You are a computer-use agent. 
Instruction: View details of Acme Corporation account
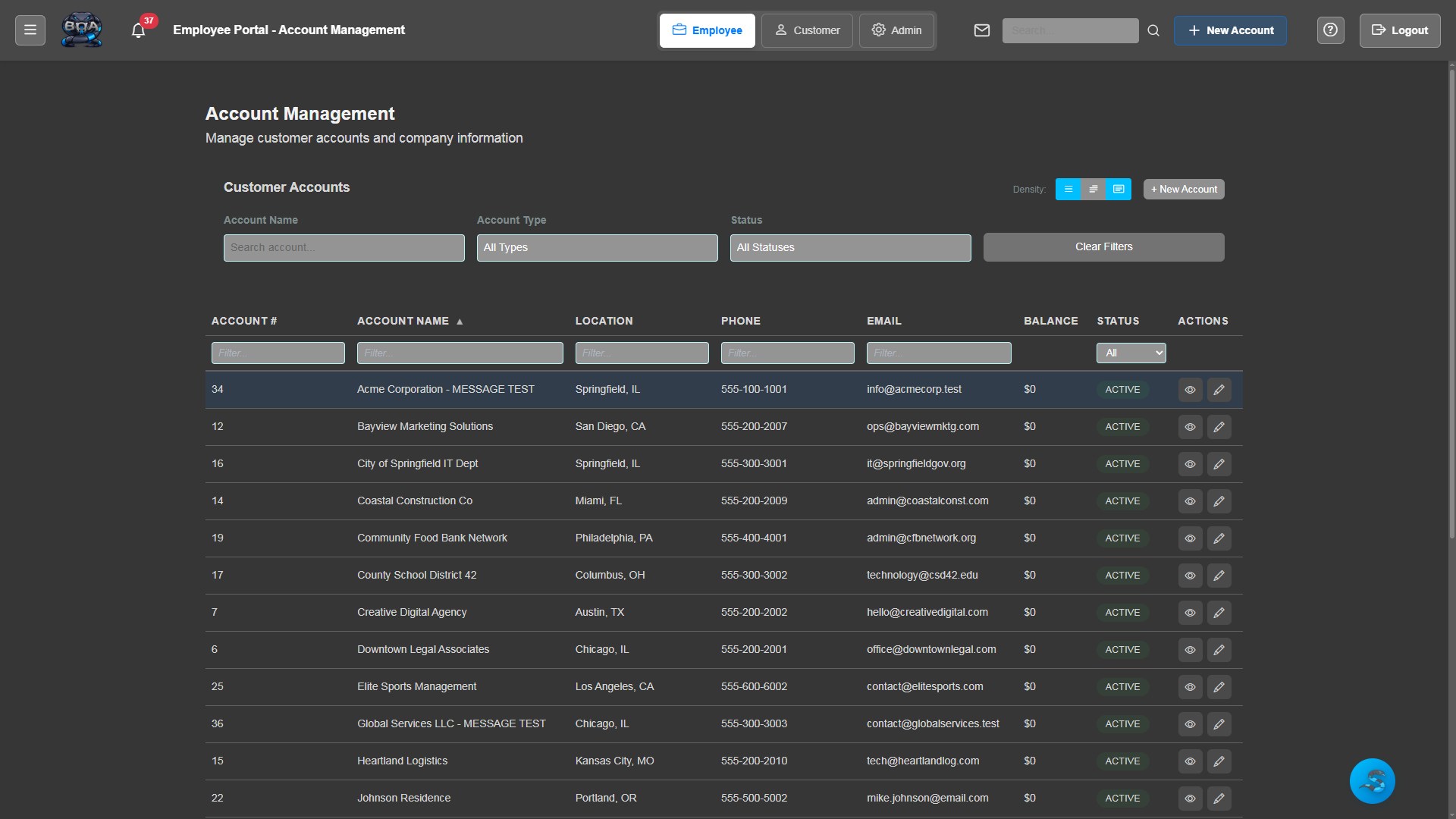pyautogui.click(x=1190, y=389)
